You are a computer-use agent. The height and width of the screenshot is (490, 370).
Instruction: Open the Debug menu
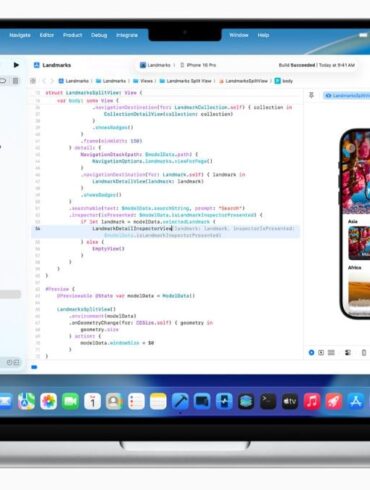99,35
